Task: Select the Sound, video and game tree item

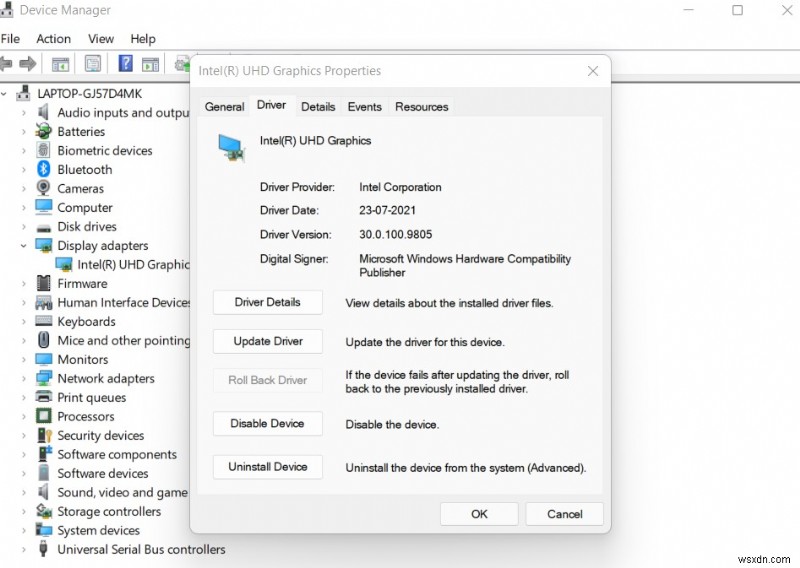Action: 122,492
